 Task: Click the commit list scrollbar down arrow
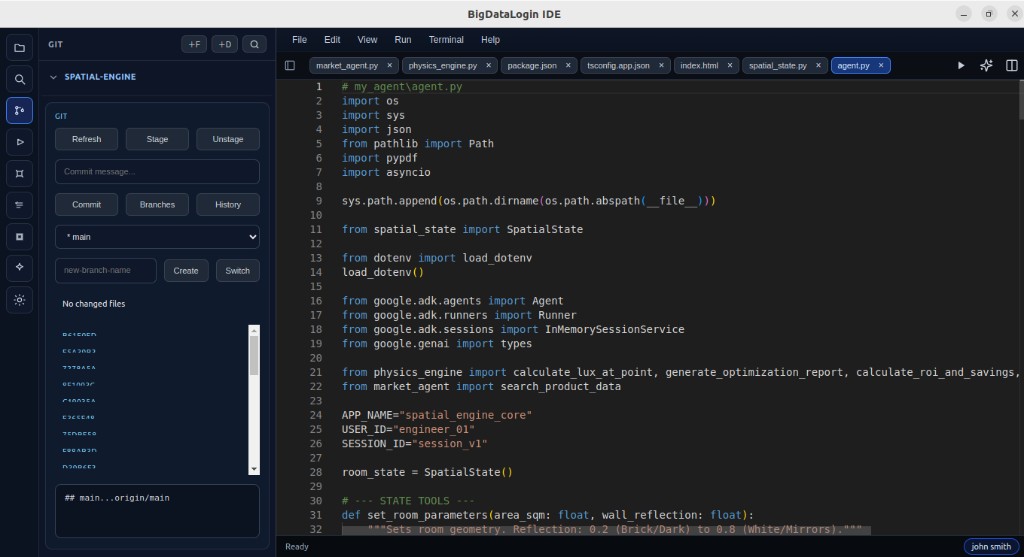(254, 469)
